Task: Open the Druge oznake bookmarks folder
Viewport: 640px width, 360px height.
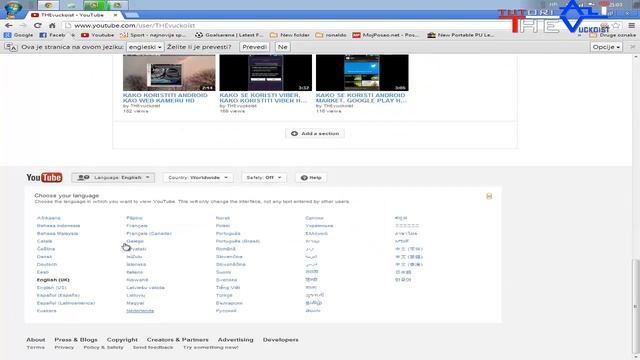Action: pos(613,35)
